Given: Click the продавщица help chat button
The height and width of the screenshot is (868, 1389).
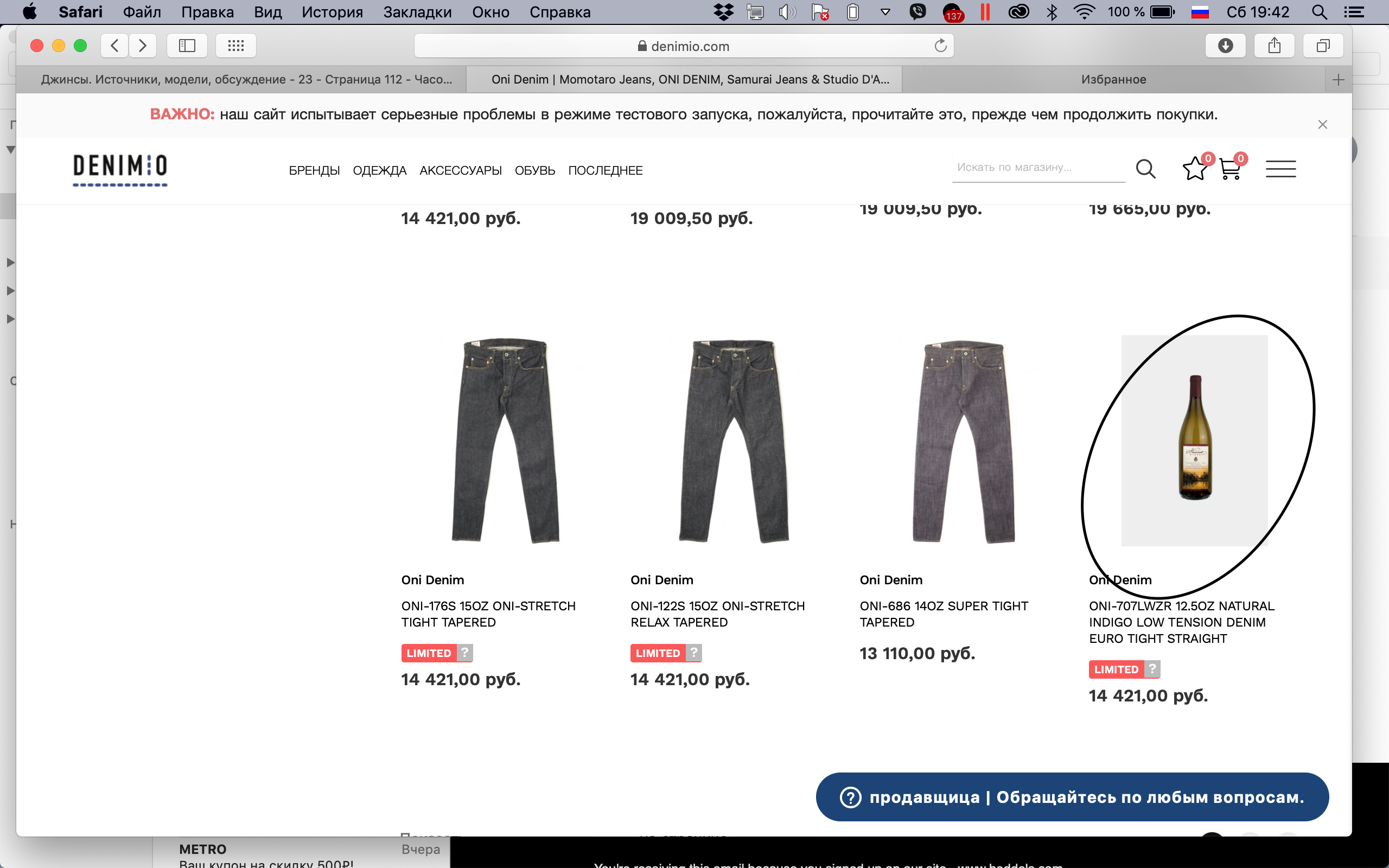Looking at the screenshot, I should pos(1072,797).
